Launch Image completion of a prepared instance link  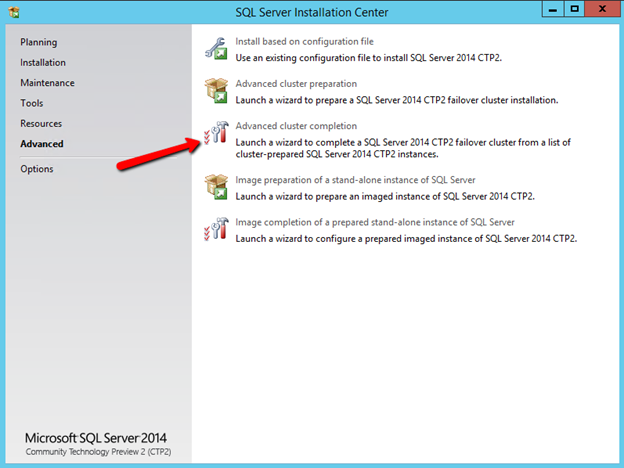pyautogui.click(x=375, y=222)
